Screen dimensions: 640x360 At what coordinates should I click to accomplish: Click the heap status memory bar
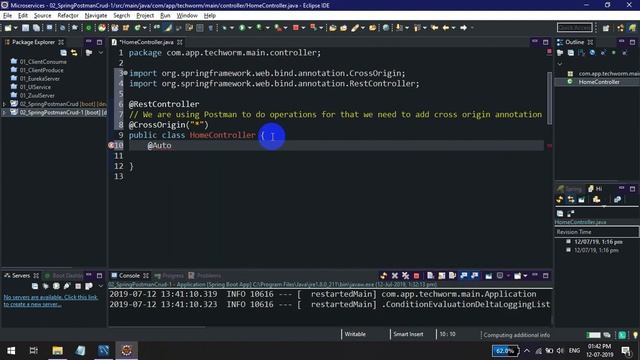(593, 335)
